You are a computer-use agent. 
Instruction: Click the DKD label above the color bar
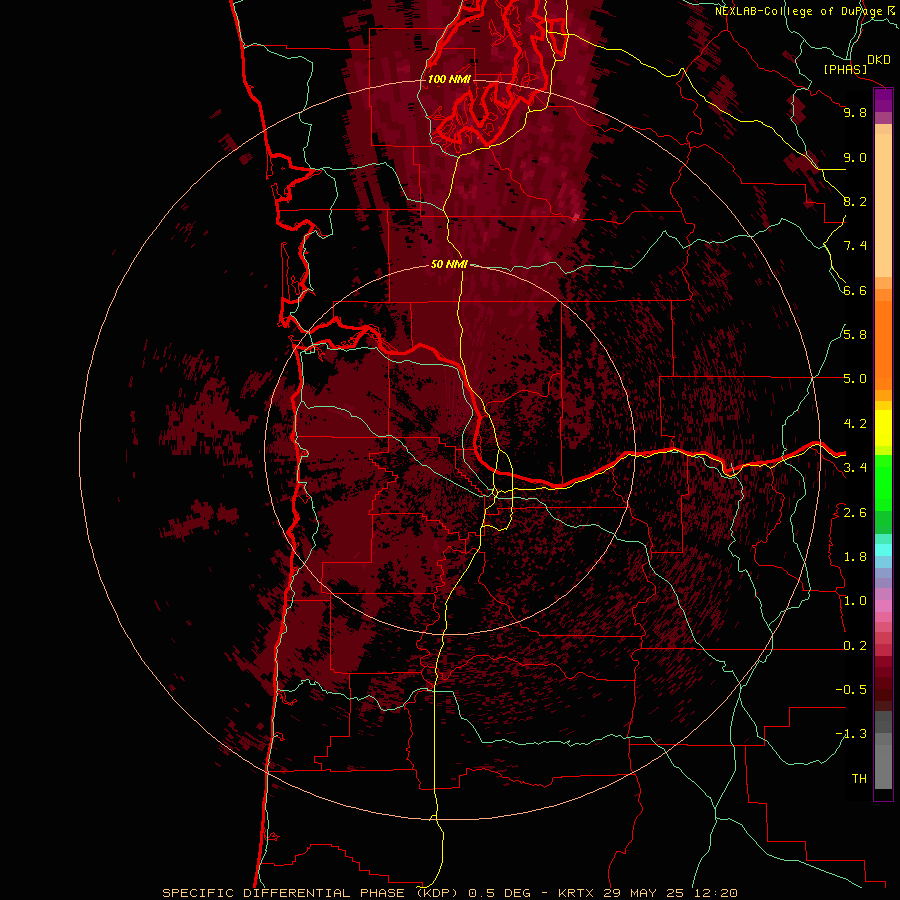point(879,60)
